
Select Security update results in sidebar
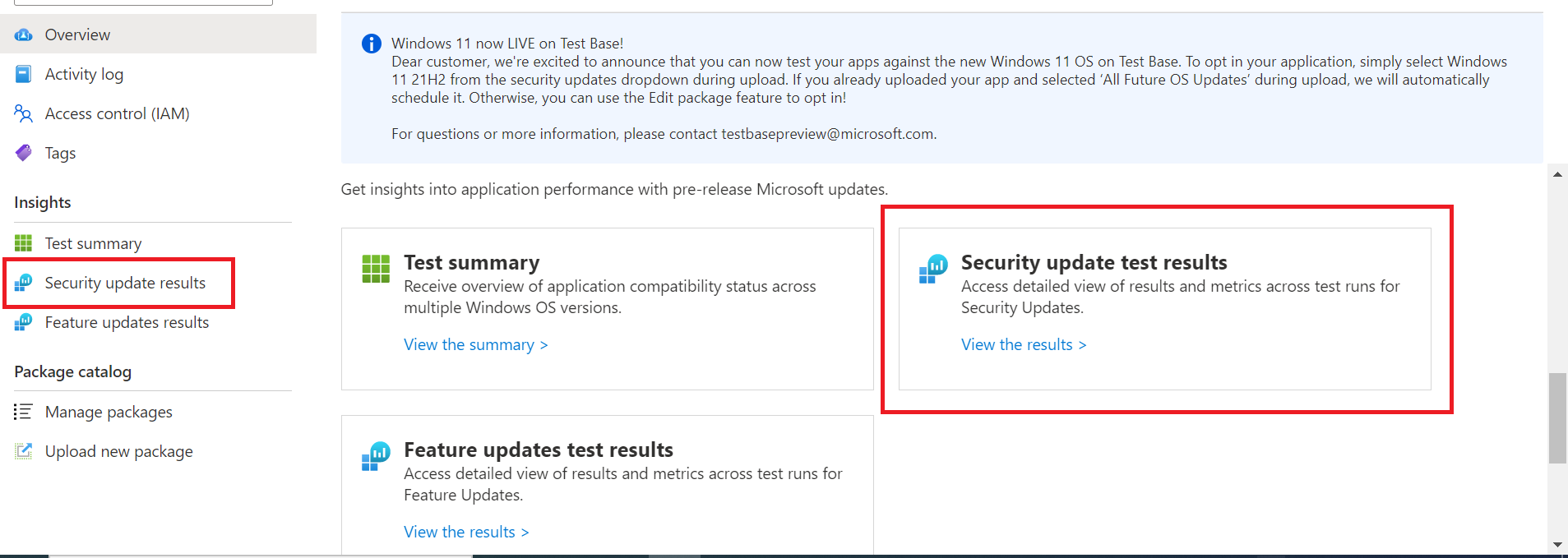click(125, 283)
